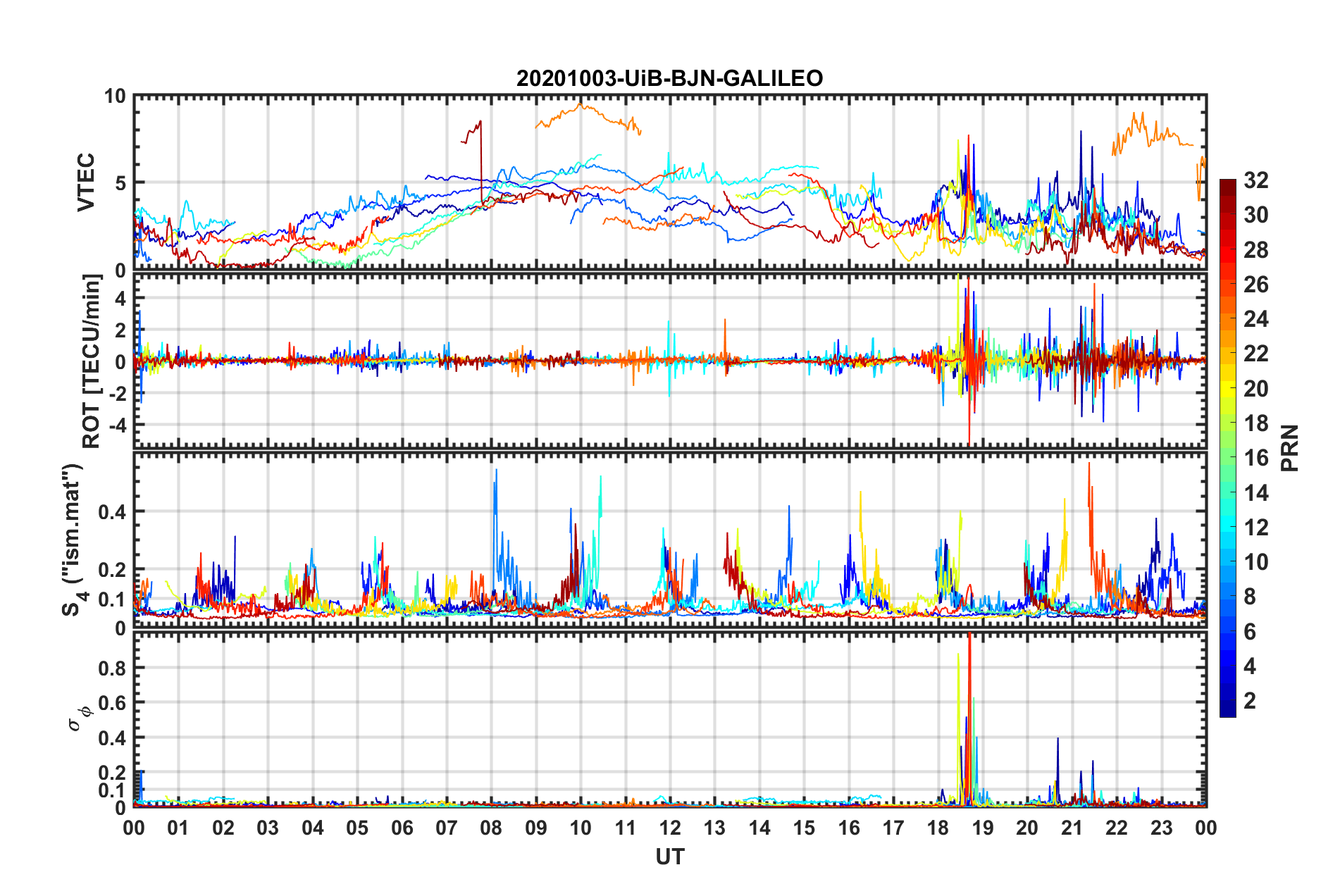
Task: Click colorbar tick label 10
Action: point(1255,562)
